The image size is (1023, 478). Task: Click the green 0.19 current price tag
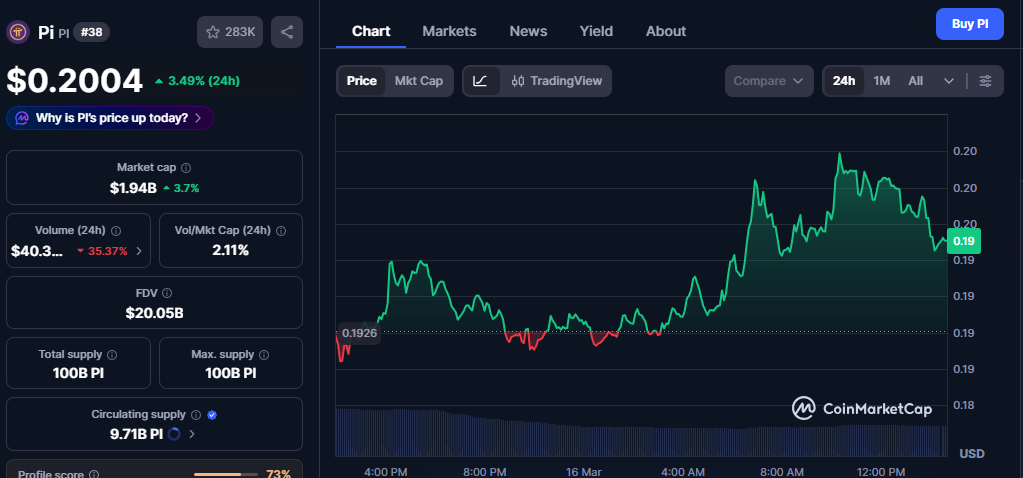(x=963, y=241)
